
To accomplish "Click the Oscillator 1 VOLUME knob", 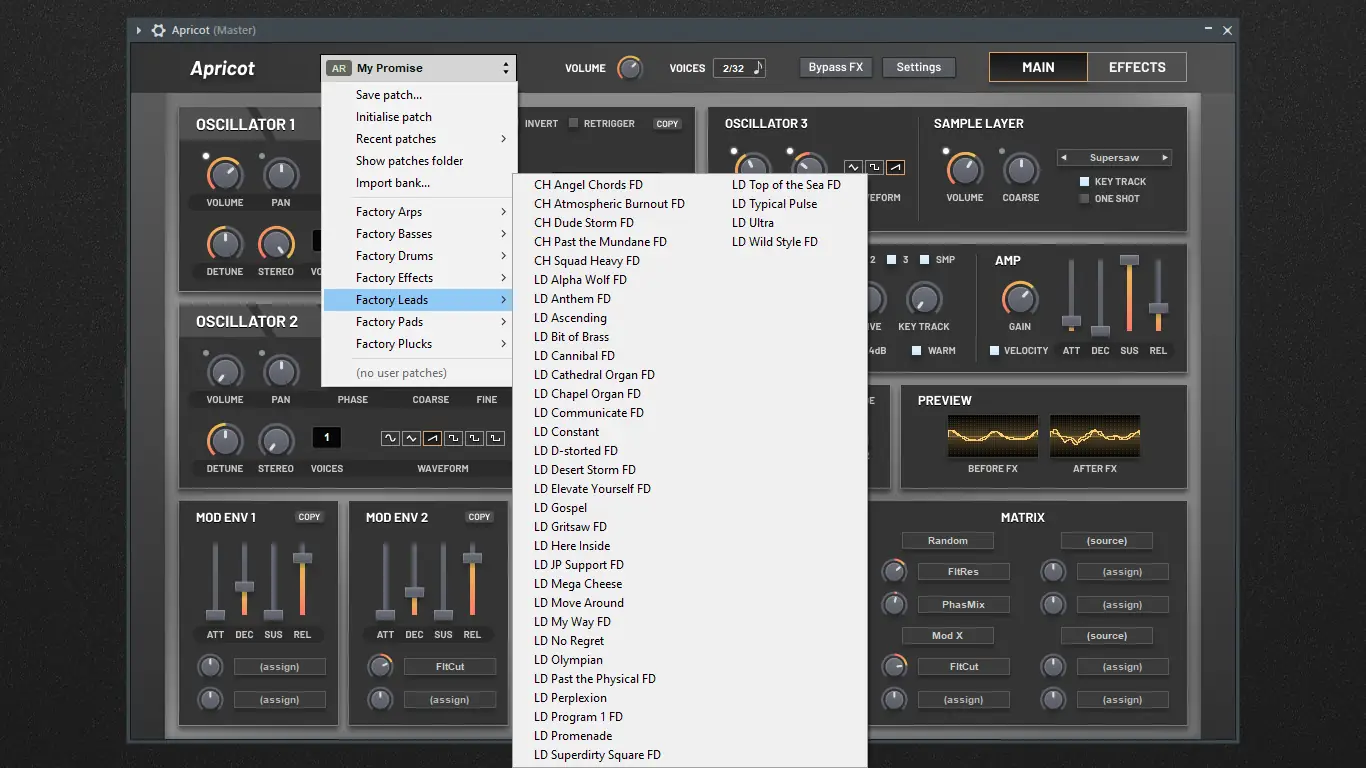I will [x=225, y=175].
